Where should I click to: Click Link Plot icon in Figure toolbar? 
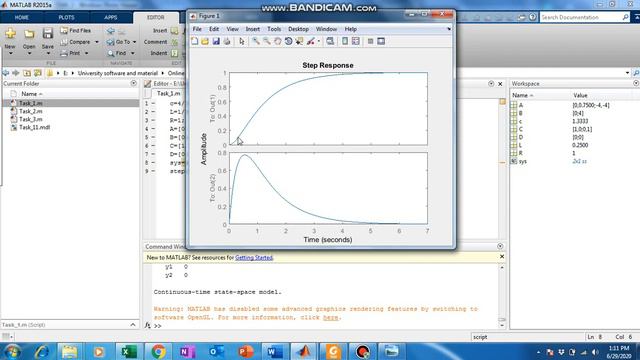[x=330, y=41]
